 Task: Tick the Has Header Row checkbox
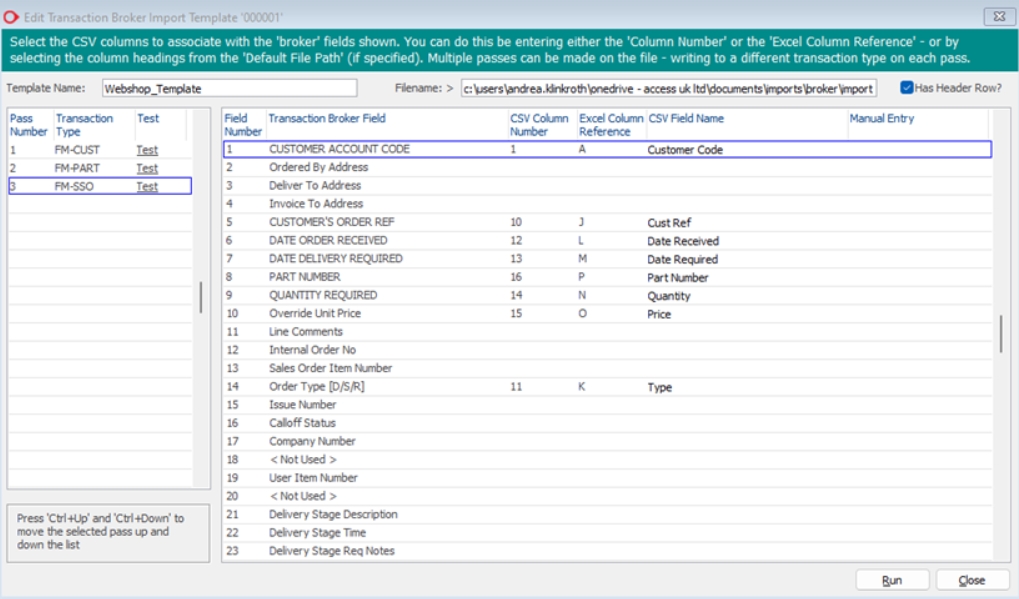coord(907,88)
